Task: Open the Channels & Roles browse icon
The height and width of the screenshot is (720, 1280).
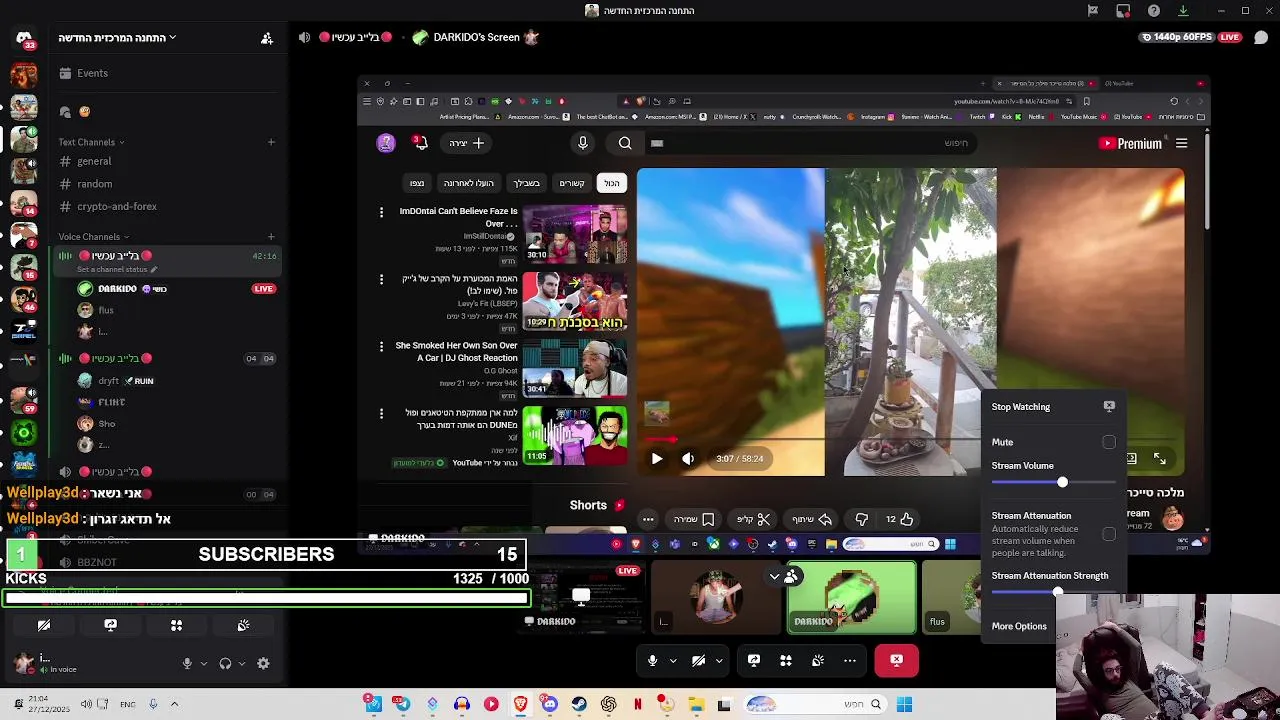Action: [x=65, y=112]
